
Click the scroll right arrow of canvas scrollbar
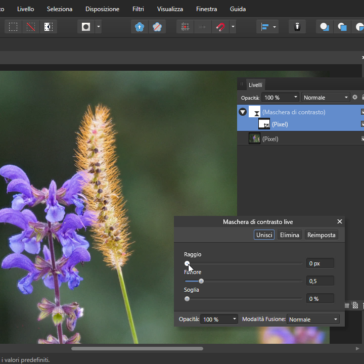(x=357, y=349)
